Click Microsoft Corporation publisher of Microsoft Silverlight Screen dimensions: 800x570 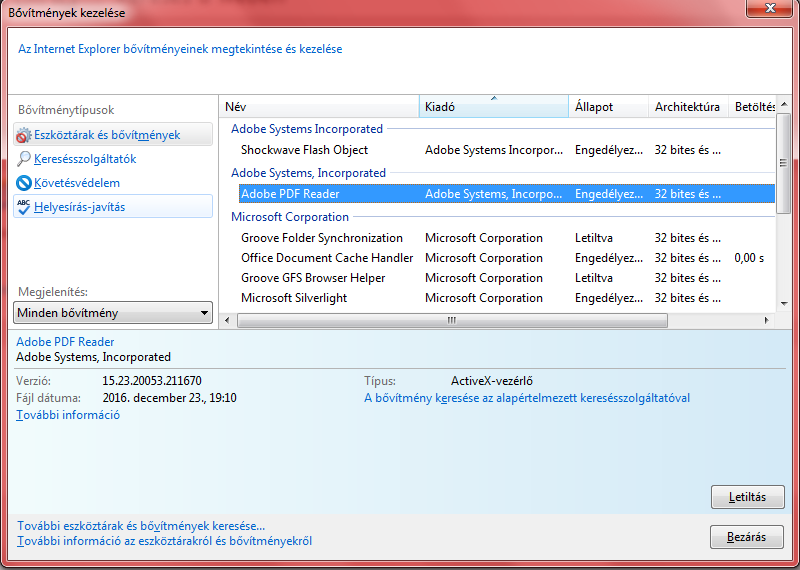(484, 298)
